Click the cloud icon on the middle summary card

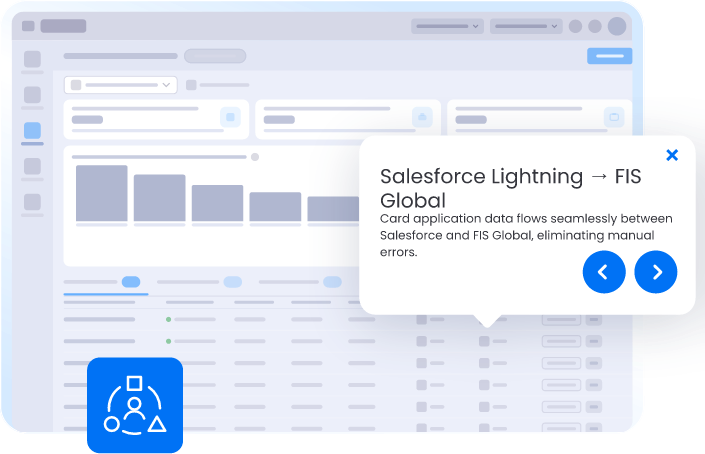point(422,117)
